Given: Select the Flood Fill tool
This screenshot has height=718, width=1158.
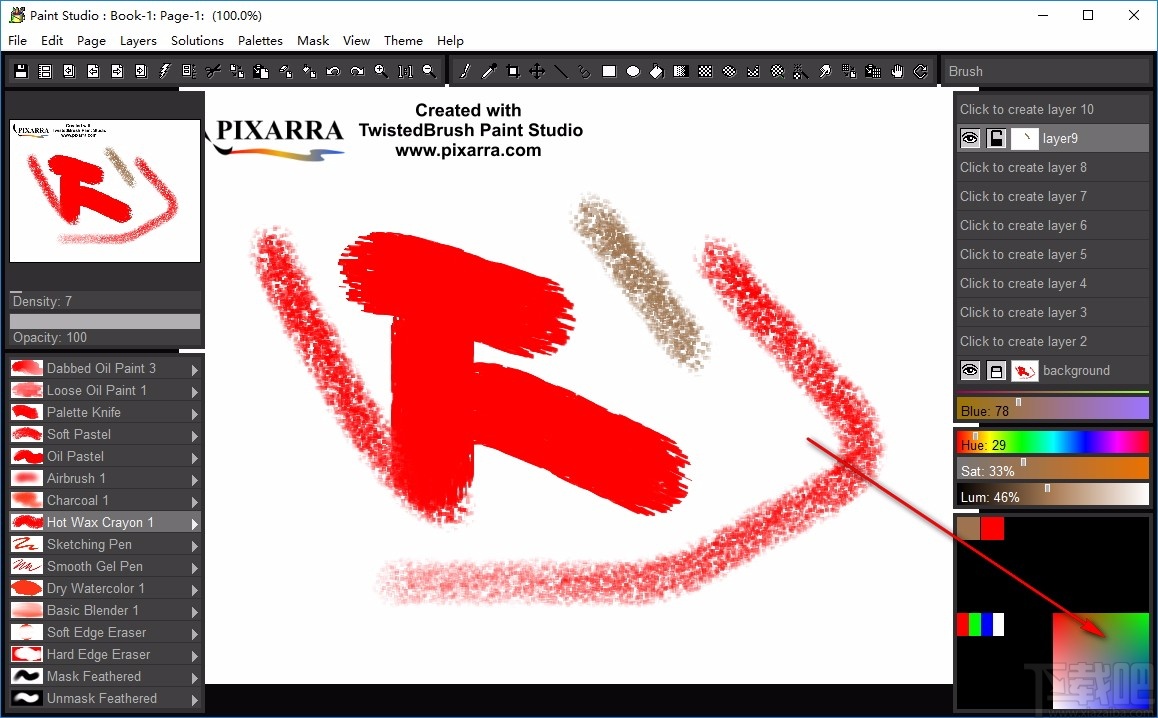Looking at the screenshot, I should click(x=656, y=70).
